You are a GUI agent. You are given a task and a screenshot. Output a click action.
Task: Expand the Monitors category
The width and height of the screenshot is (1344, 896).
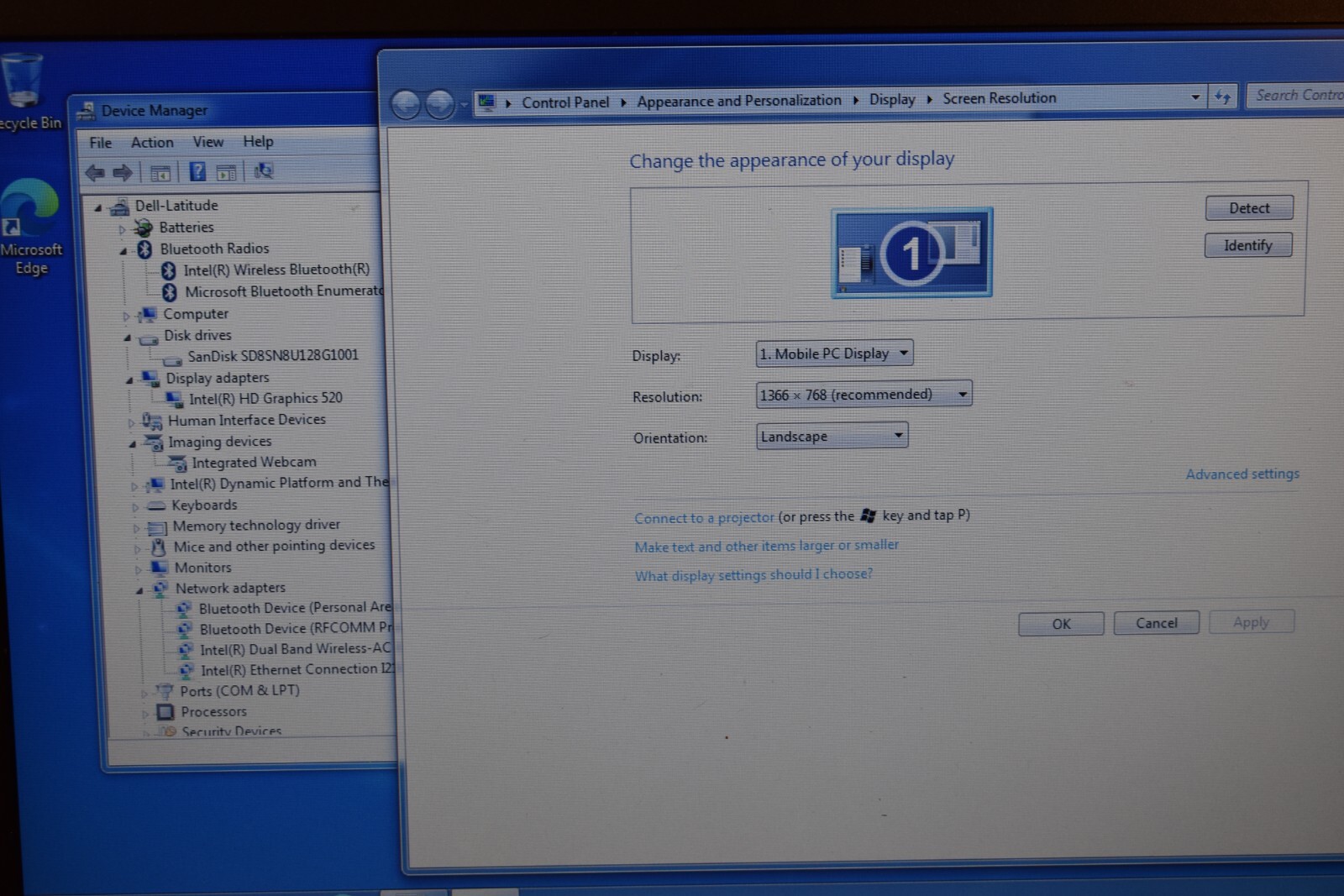pyautogui.click(x=138, y=569)
